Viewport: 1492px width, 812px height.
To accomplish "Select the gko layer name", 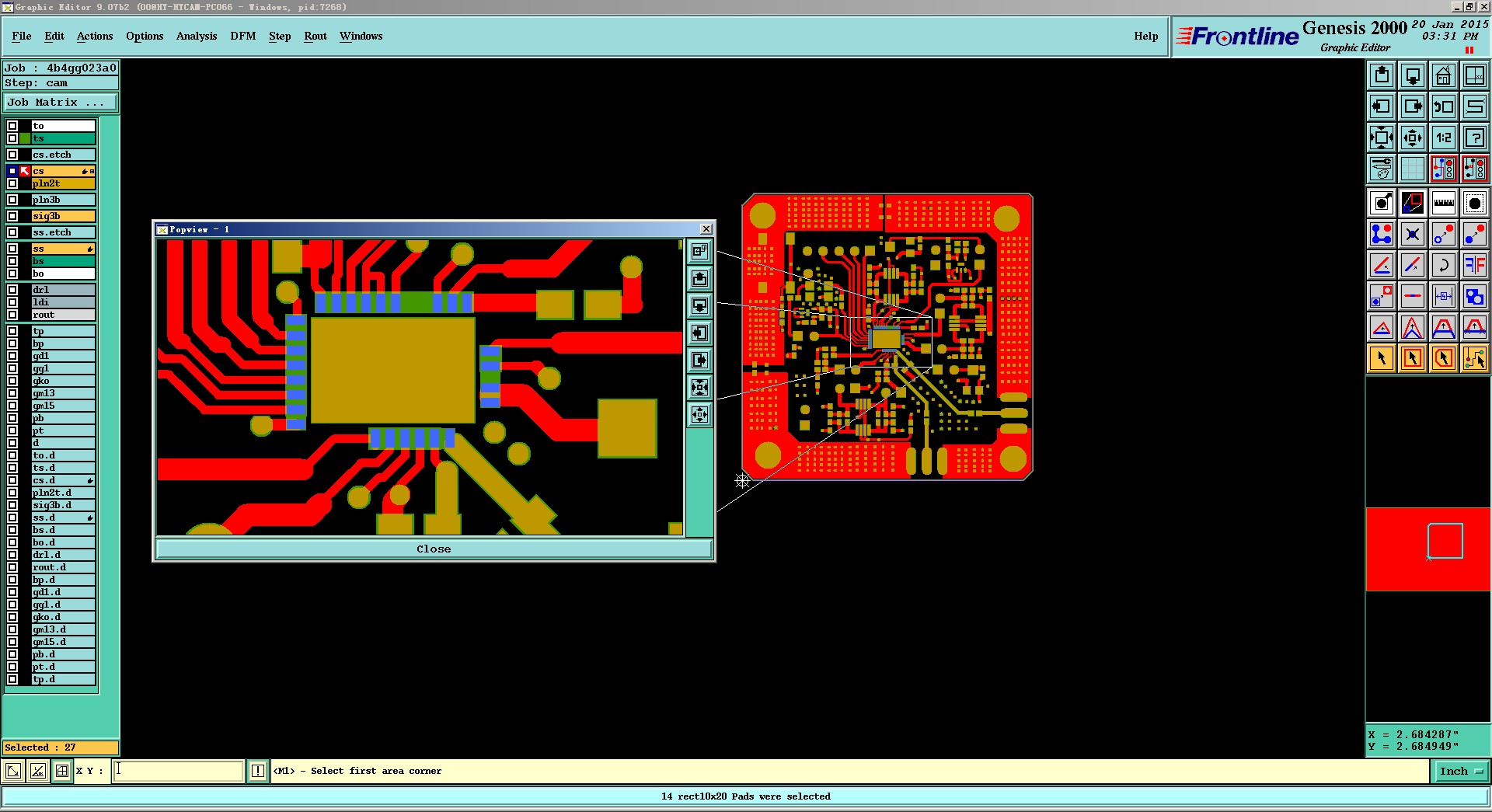I will 63,381.
